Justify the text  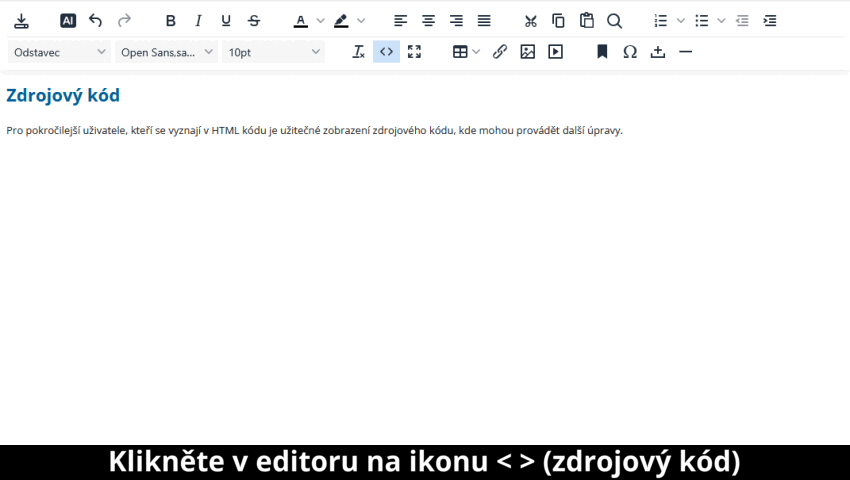click(x=484, y=21)
